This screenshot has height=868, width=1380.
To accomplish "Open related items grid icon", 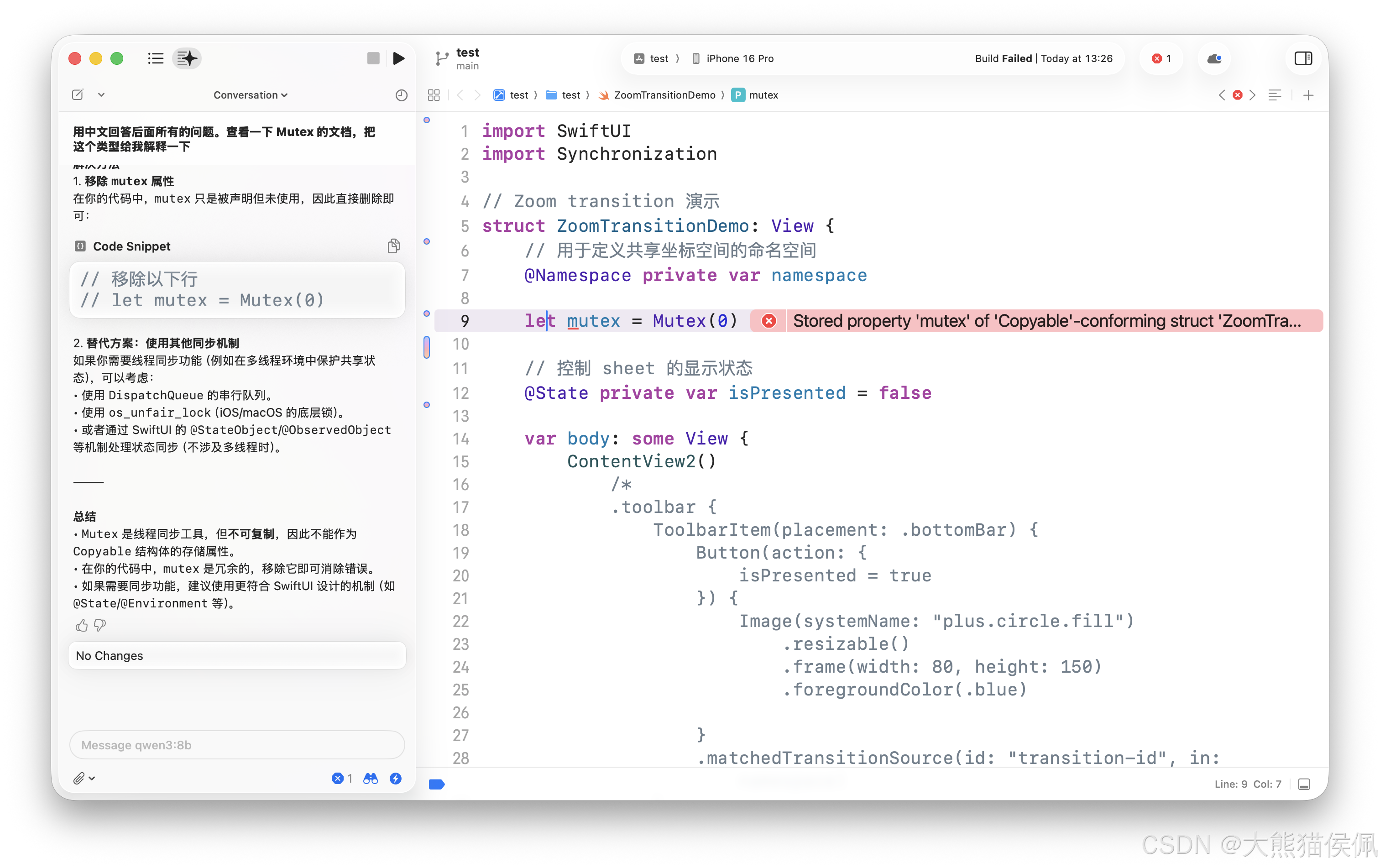I will 434,95.
